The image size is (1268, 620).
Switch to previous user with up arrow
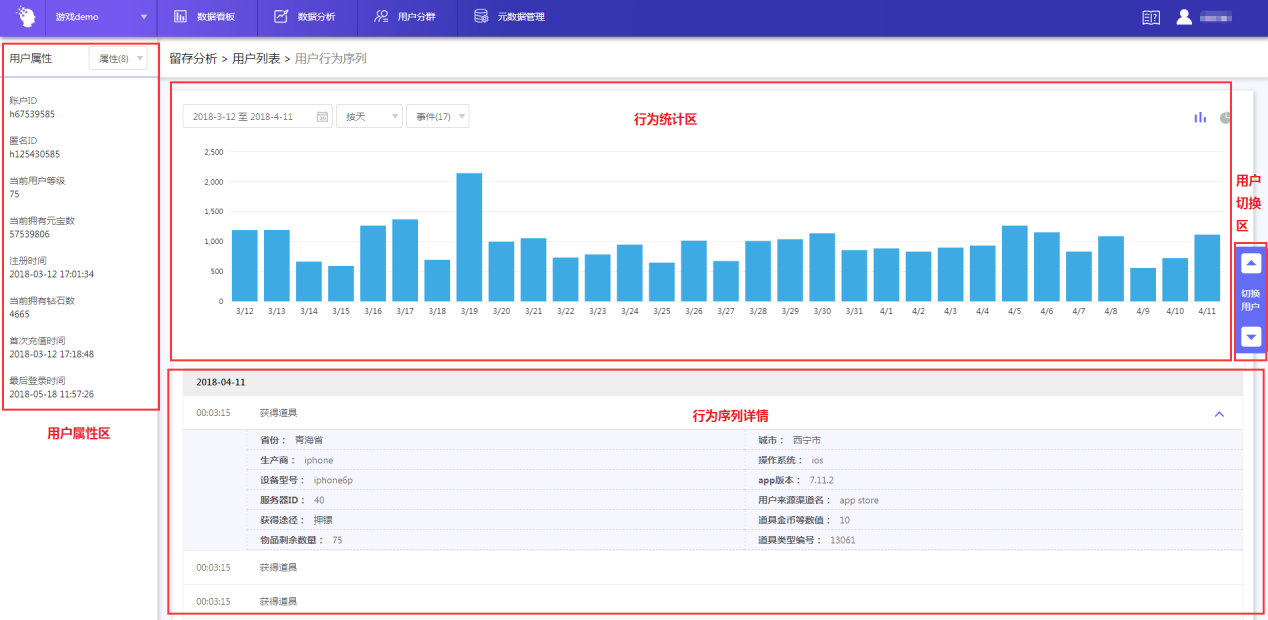point(1251,264)
